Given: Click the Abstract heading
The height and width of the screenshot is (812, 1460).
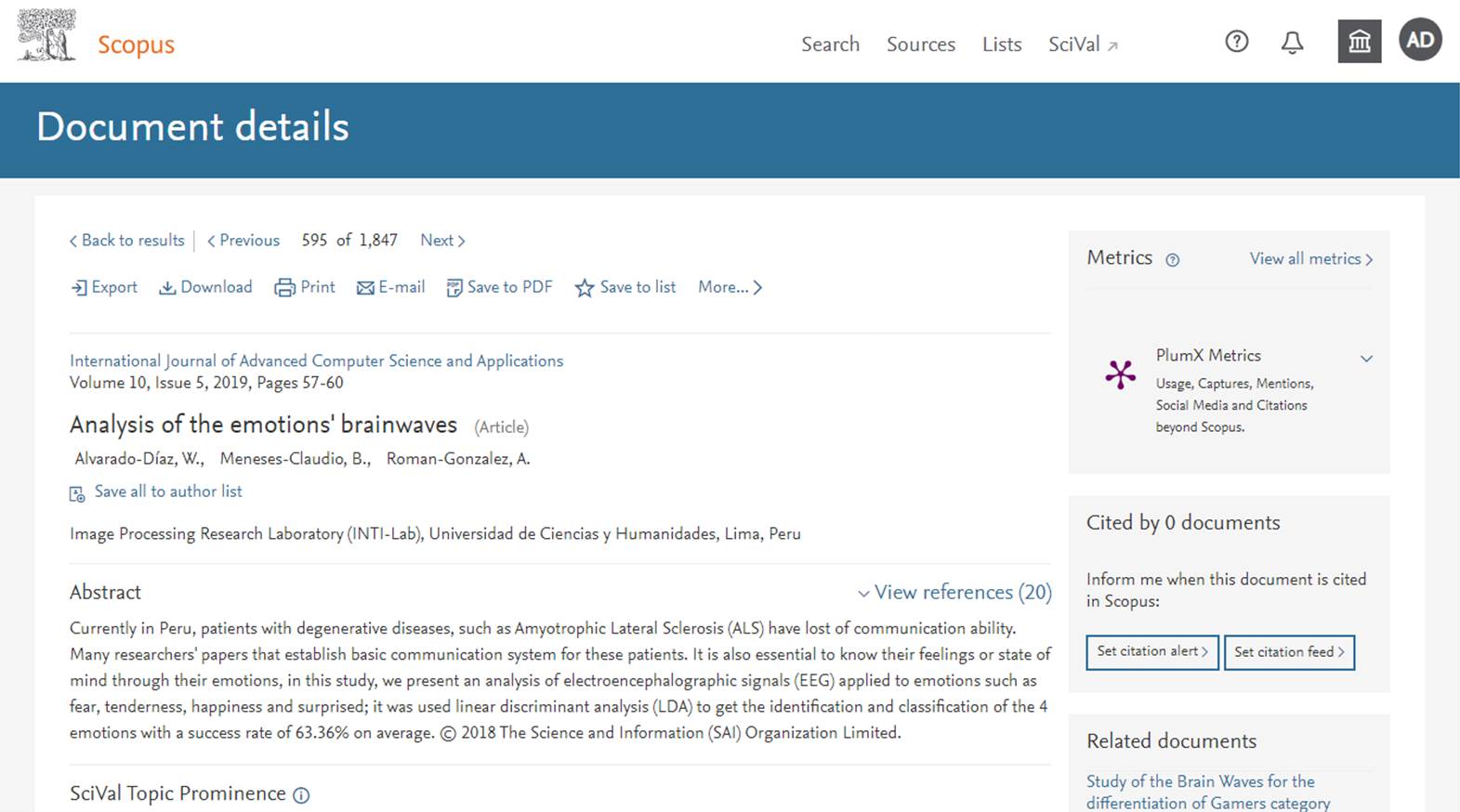Looking at the screenshot, I should [105, 592].
